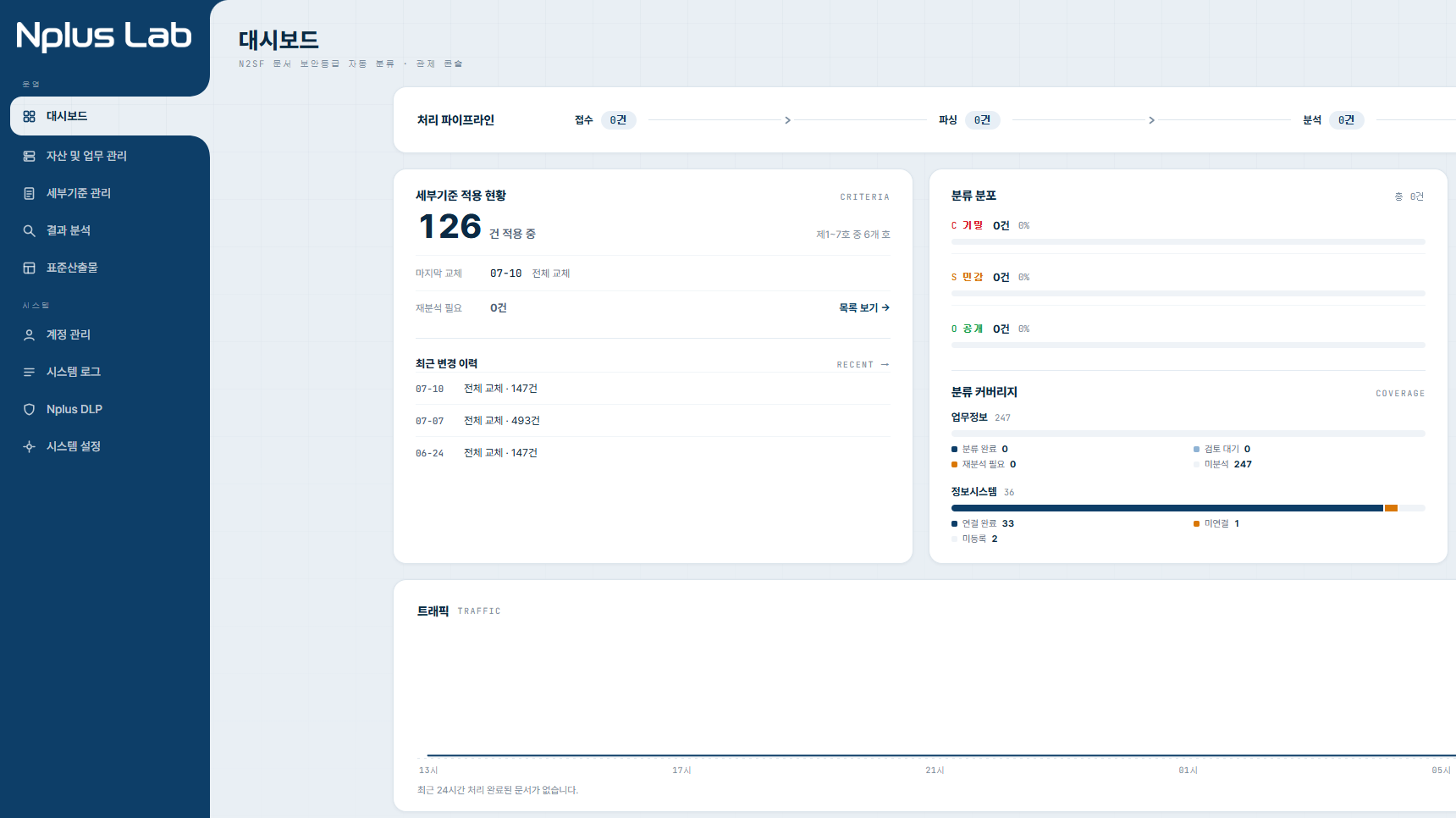Click the 미분석 247 legend entry
Viewport: 1456px width, 818px height.
(1222, 464)
